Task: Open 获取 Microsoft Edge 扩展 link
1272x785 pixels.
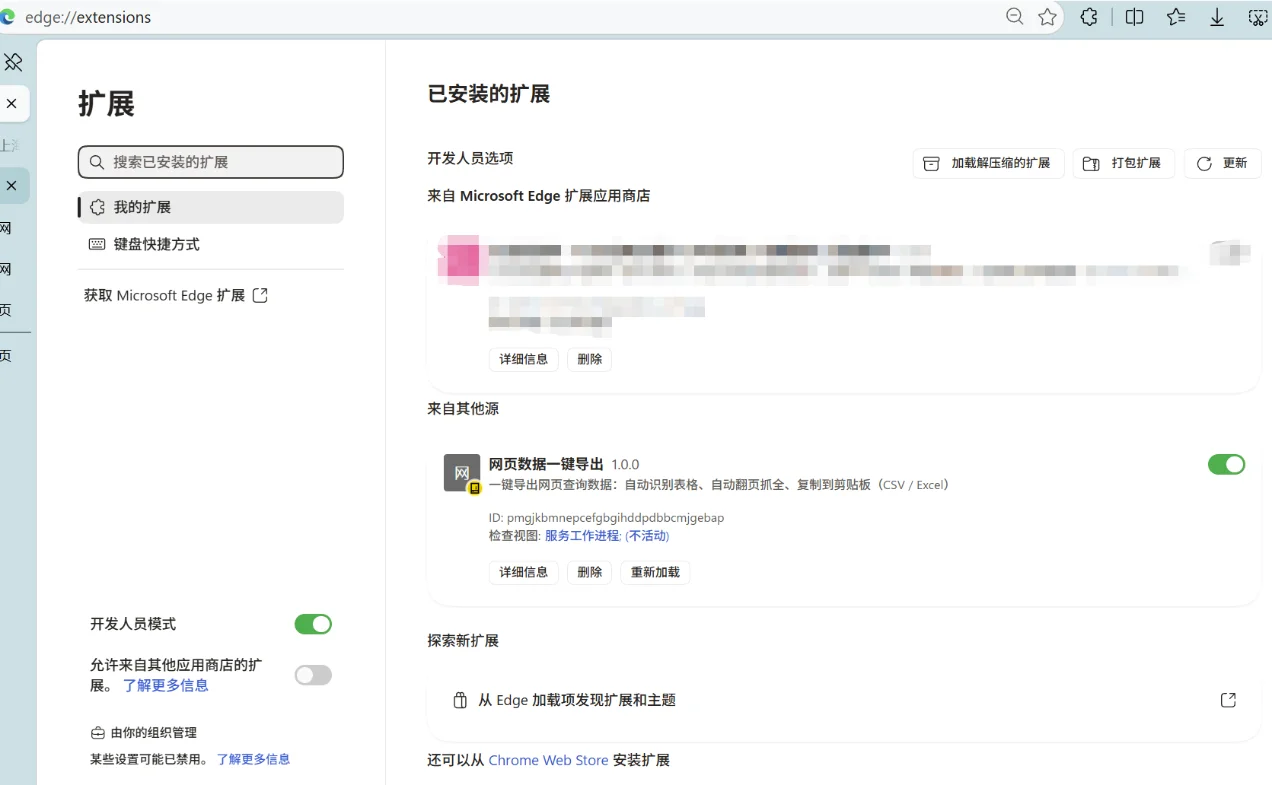Action: point(176,295)
